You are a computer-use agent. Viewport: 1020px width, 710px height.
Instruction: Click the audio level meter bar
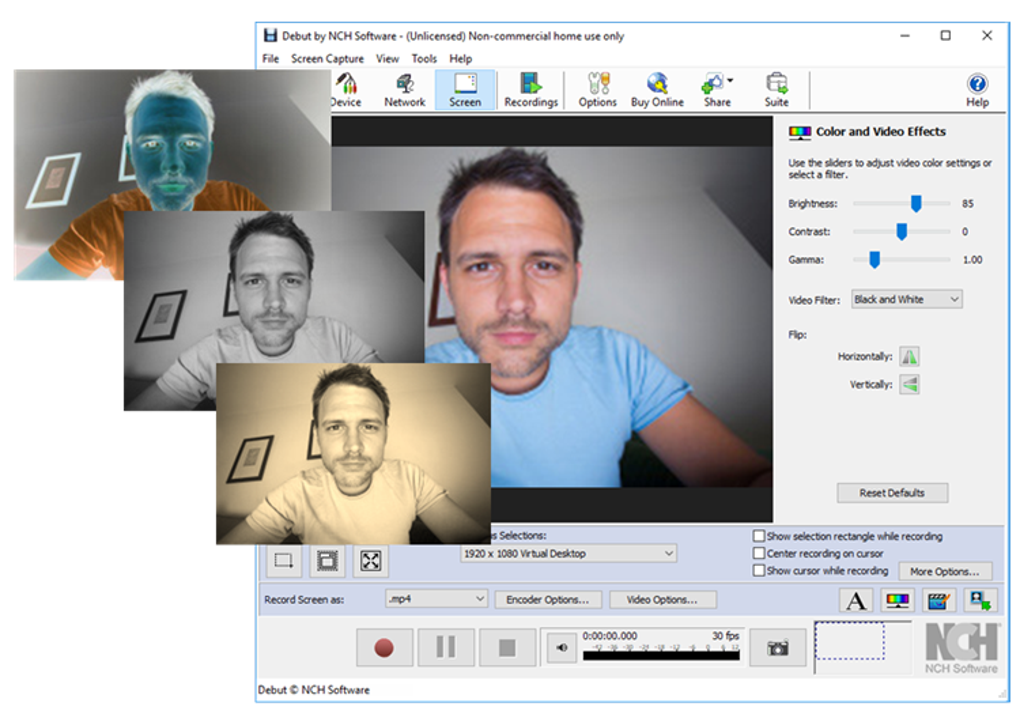click(661, 656)
